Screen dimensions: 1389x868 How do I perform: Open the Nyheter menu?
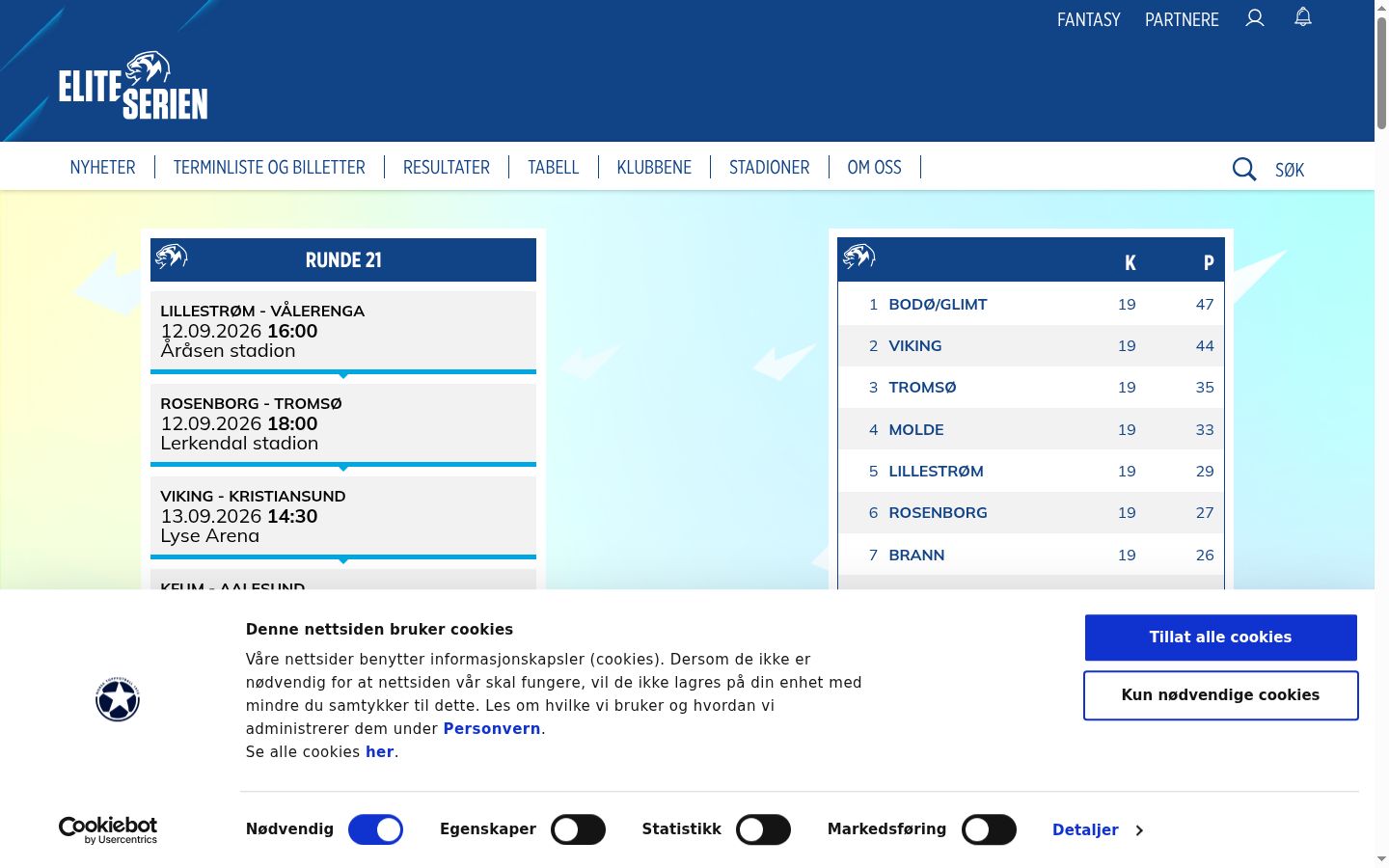pyautogui.click(x=102, y=167)
